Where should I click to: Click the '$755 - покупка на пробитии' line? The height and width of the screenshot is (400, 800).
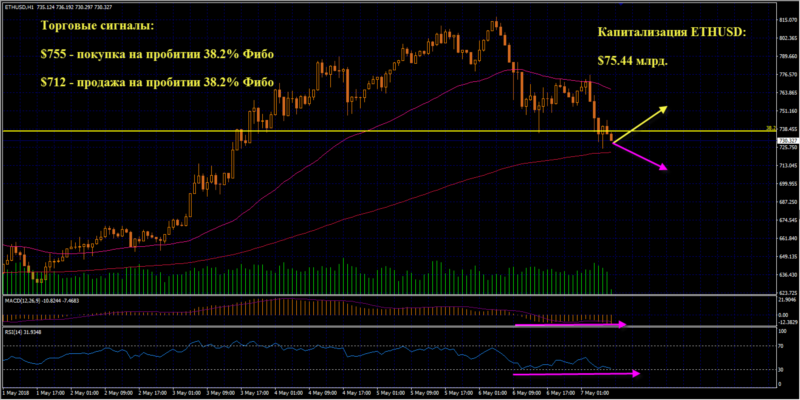[157, 55]
